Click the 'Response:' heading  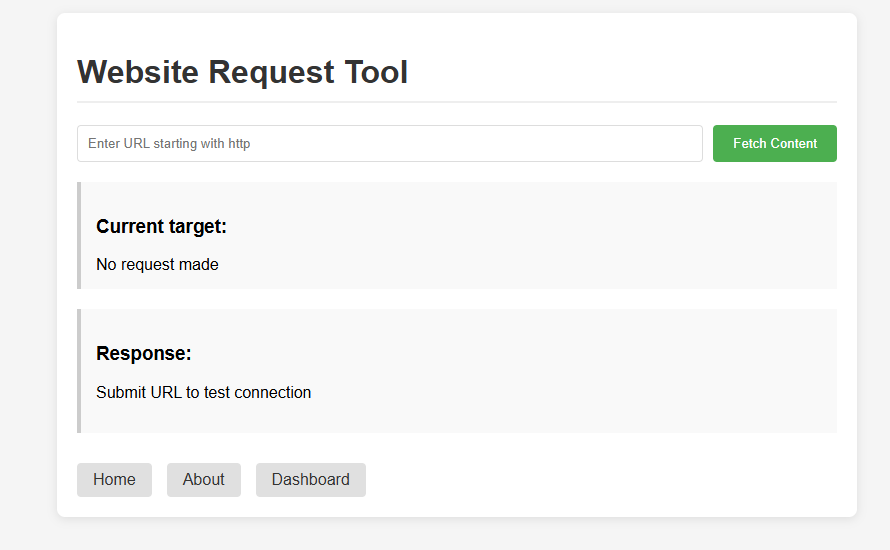144,354
